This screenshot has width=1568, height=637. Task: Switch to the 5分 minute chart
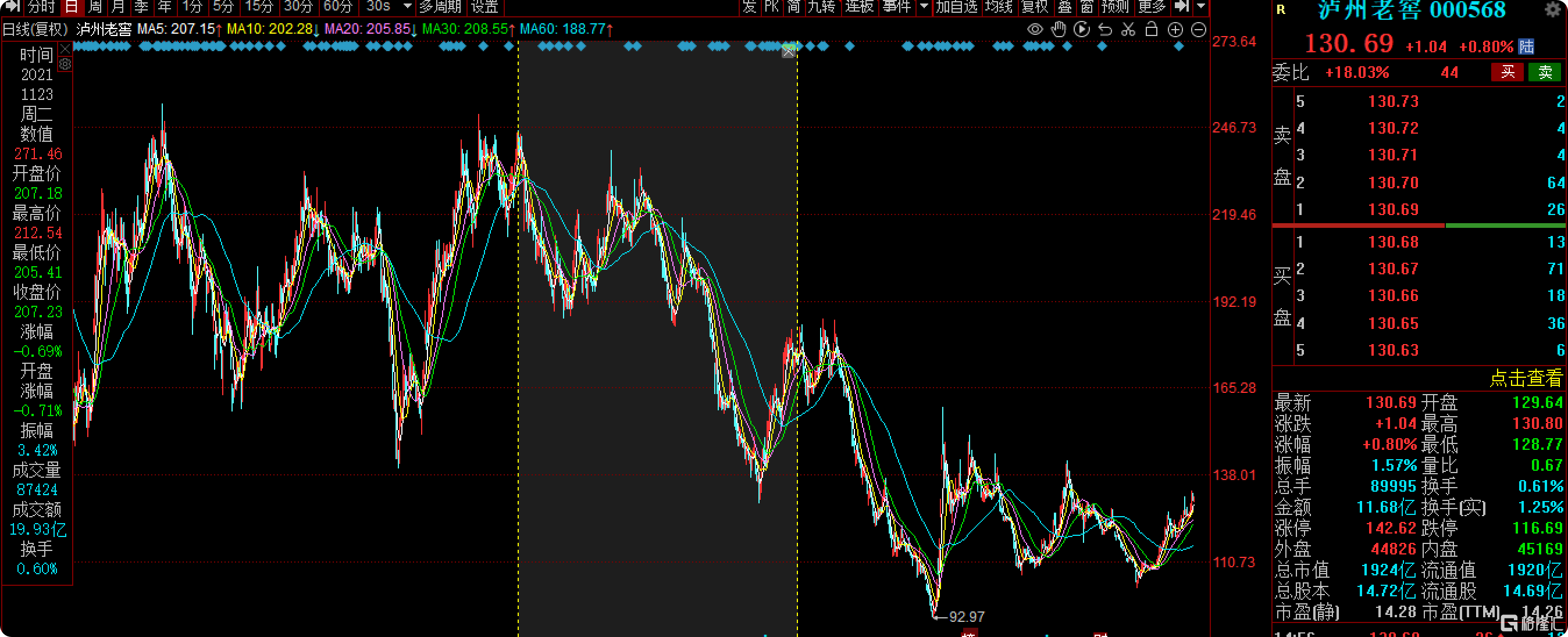(x=223, y=7)
